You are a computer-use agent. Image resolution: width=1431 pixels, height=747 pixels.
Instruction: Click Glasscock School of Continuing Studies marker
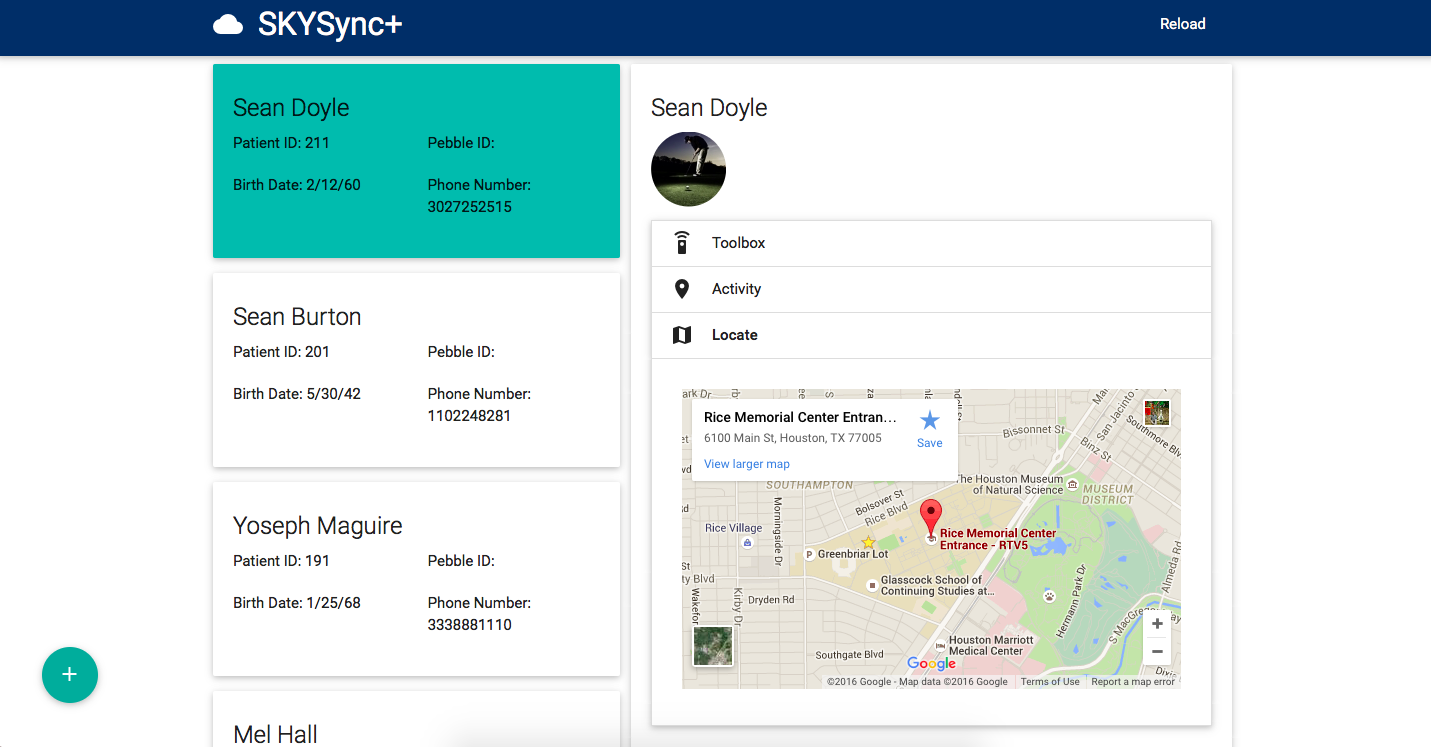tap(872, 584)
